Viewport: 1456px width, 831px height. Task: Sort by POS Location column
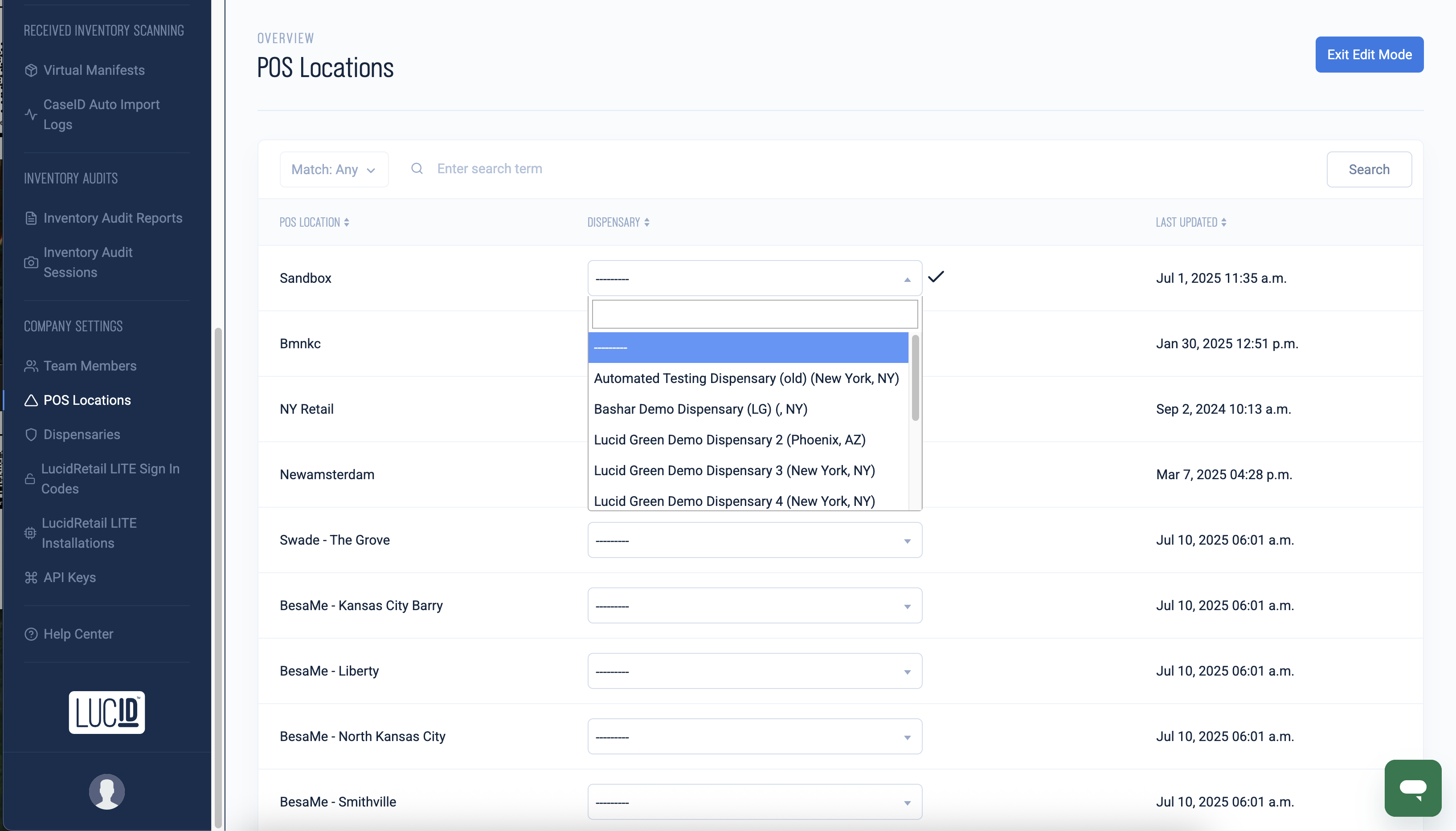click(314, 222)
